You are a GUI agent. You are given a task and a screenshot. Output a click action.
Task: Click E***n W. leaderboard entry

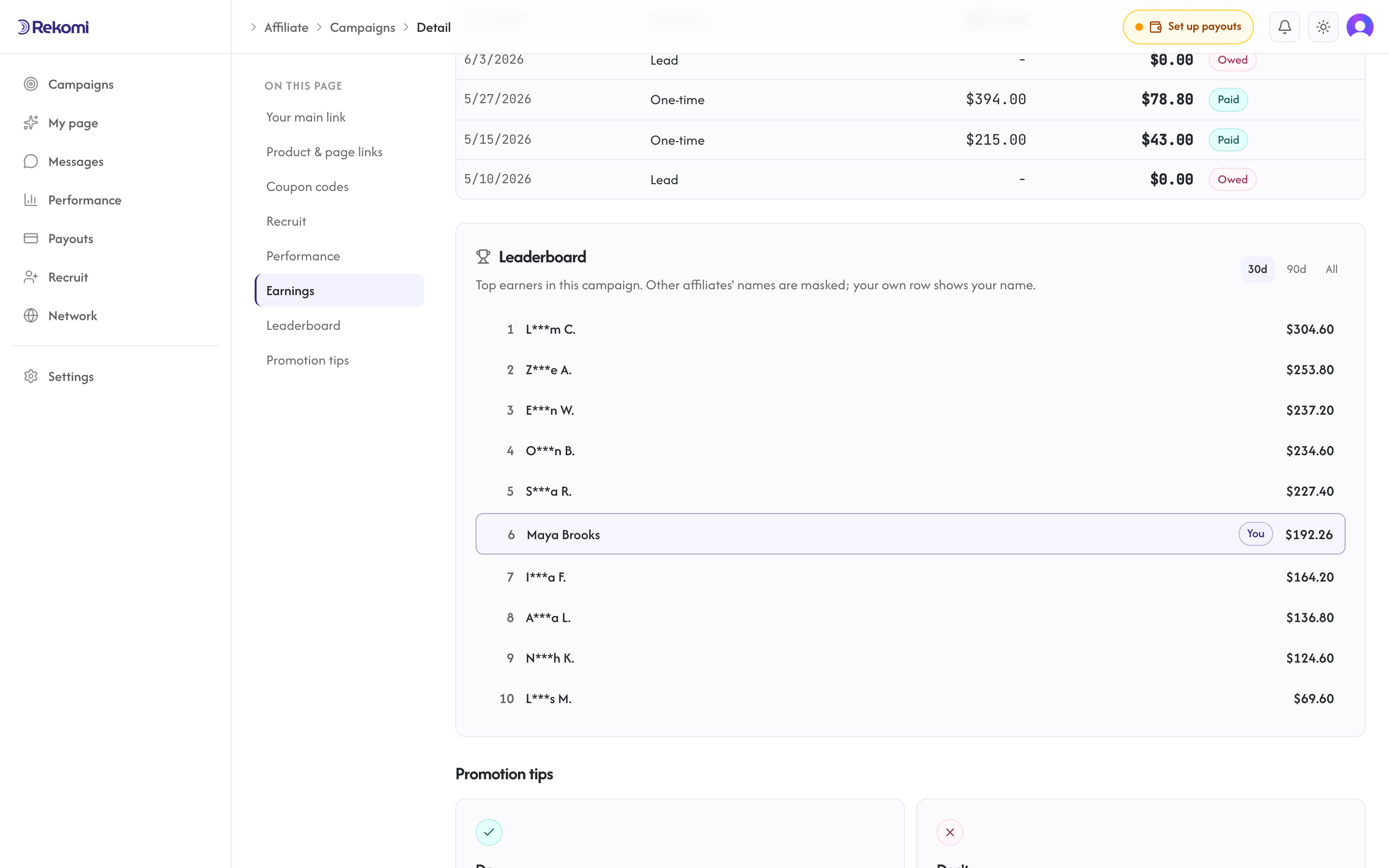(910, 410)
